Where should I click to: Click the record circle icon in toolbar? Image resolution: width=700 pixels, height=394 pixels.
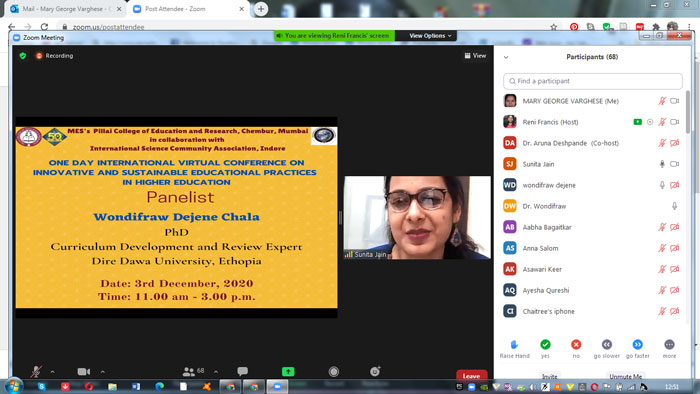333,371
